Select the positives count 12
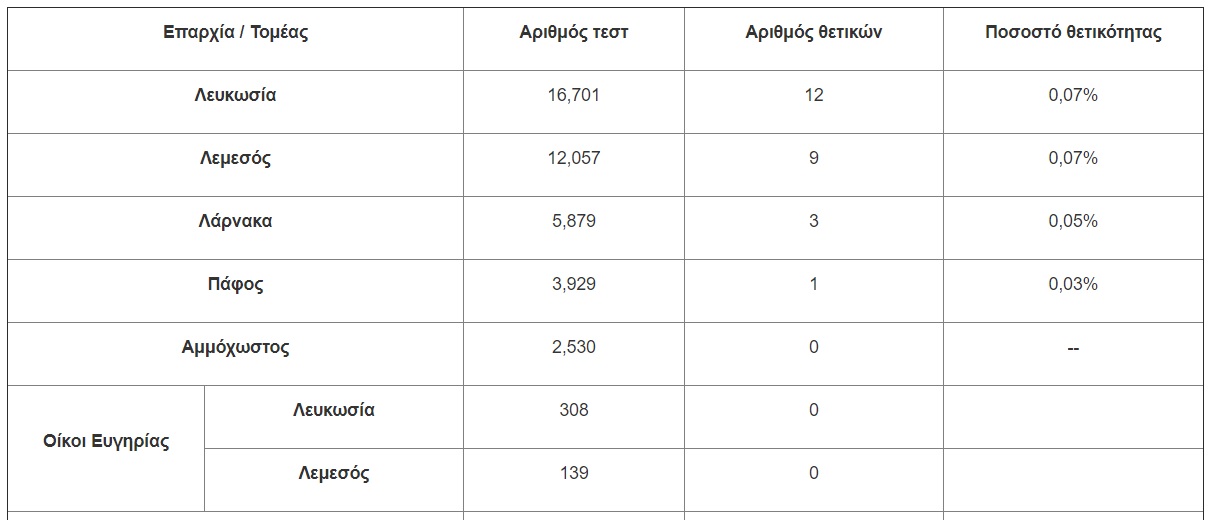Viewport: 1210px width, 520px height. pyautogui.click(x=813, y=95)
